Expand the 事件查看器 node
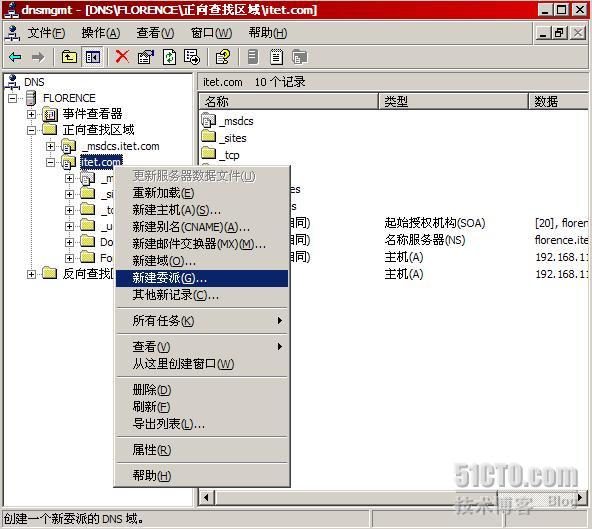592x529 pixels. pos(31,114)
